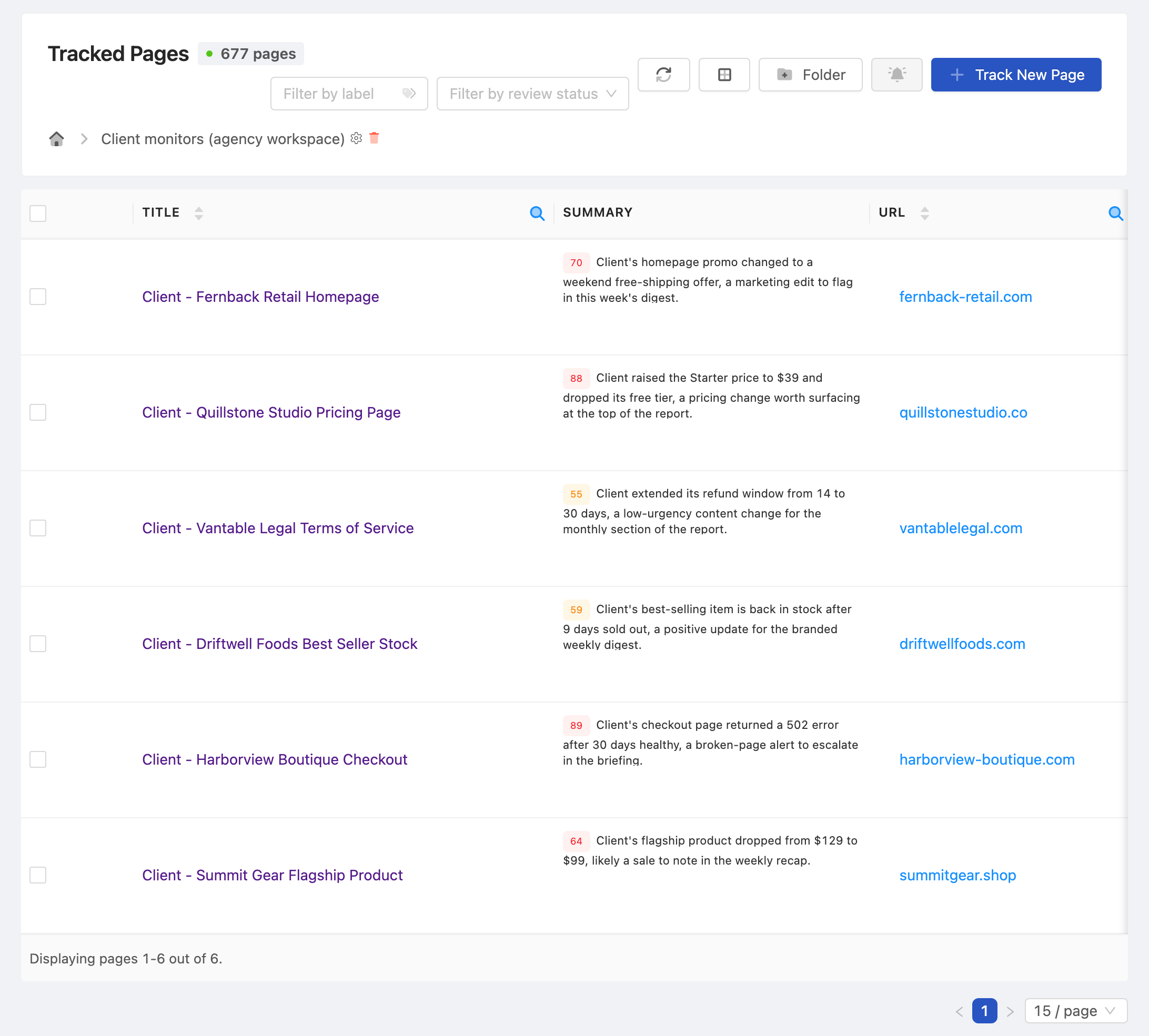Check the Harborview Boutique Checkout row checkbox
This screenshot has height=1036, width=1149.
[37, 759]
